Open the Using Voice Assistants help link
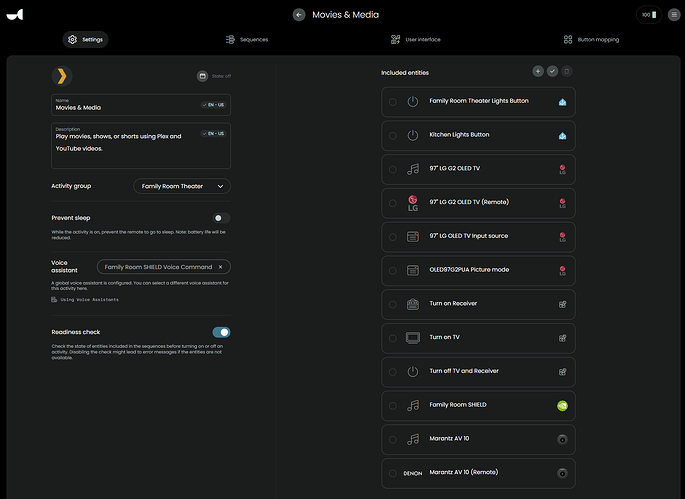The height and width of the screenshot is (499, 685). coord(85,300)
